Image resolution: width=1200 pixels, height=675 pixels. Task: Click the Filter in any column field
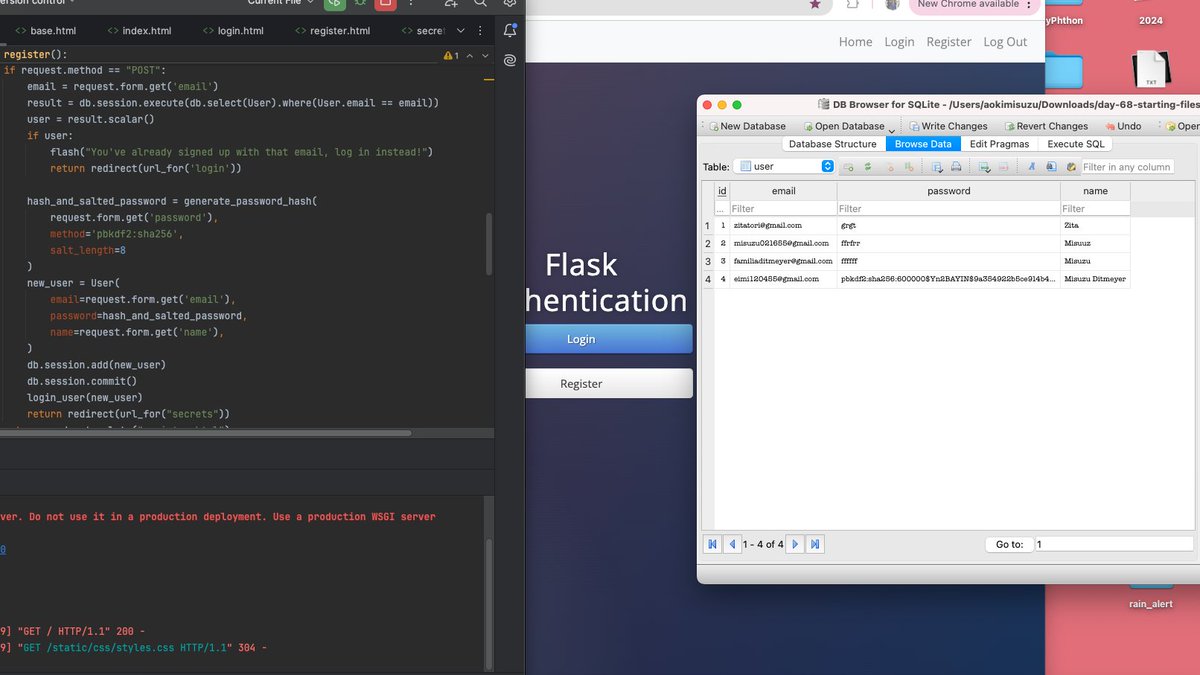pos(1127,167)
